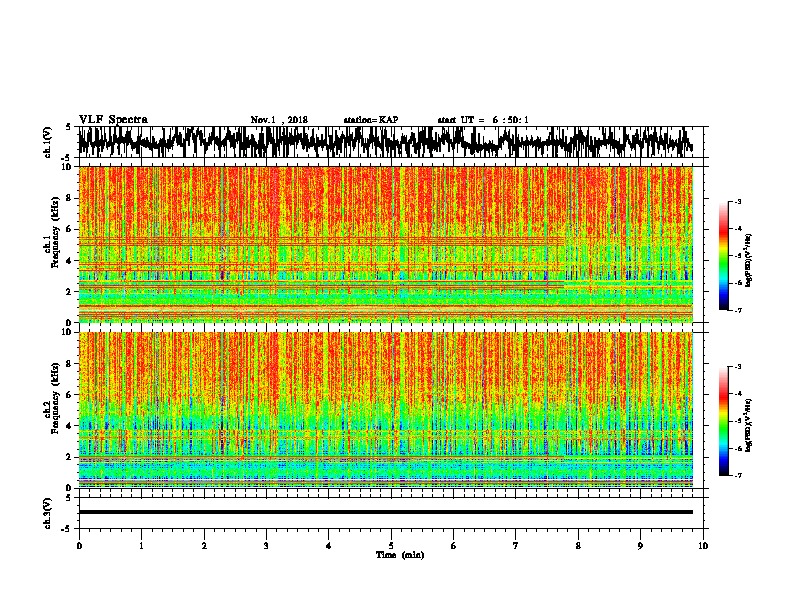The height and width of the screenshot is (612, 792).
Task: Click the "station=KAP" header label
Action: (x=371, y=120)
